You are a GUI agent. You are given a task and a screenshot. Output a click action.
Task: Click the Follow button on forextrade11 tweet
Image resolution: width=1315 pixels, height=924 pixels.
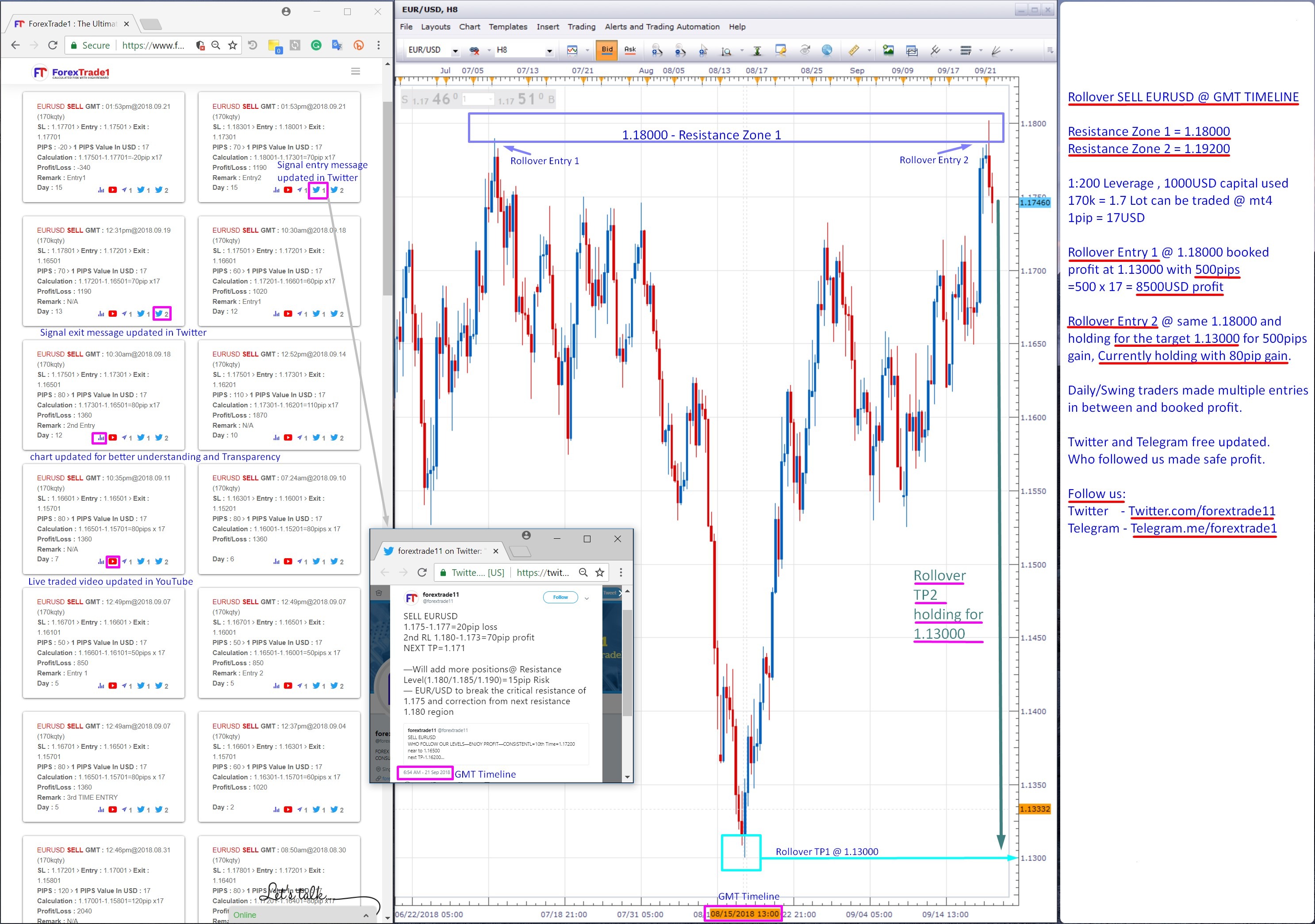point(560,598)
